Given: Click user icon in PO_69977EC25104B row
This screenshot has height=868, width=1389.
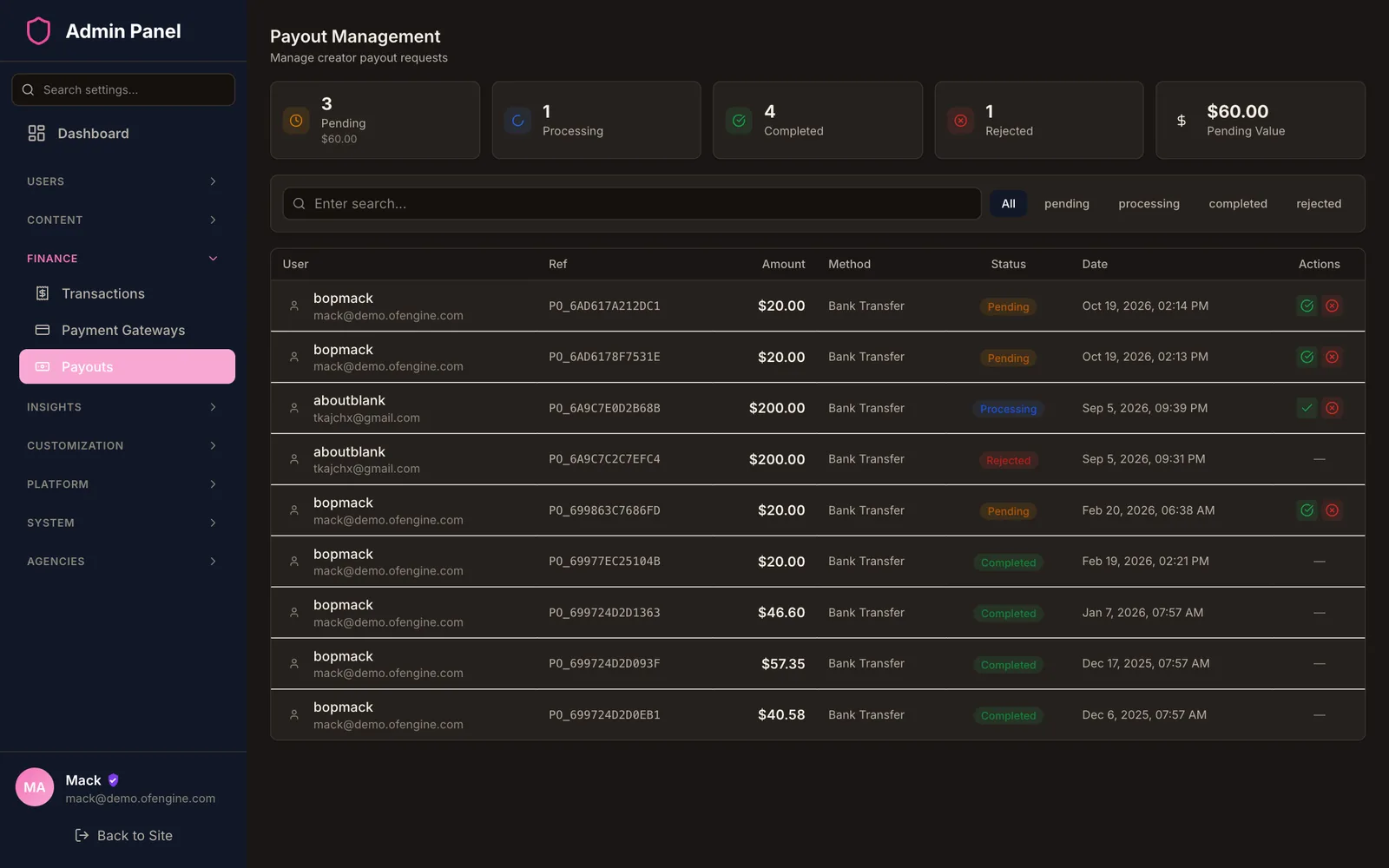Looking at the screenshot, I should click(294, 562).
